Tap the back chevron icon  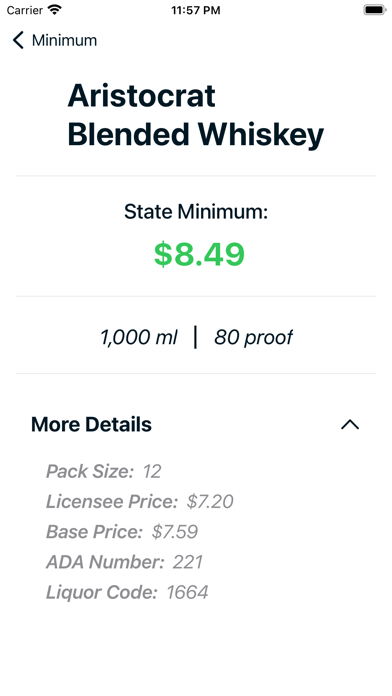[x=18, y=40]
